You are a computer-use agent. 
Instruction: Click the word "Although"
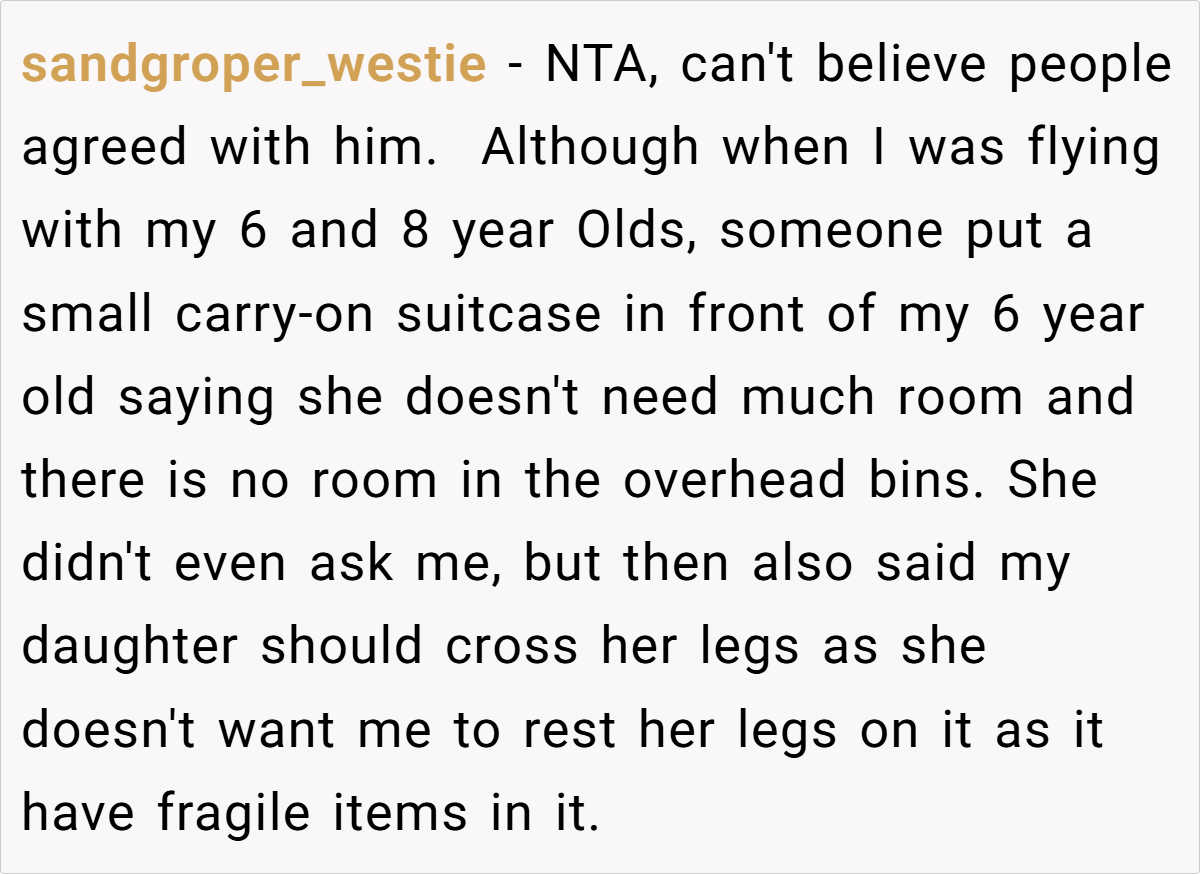[x=589, y=149]
